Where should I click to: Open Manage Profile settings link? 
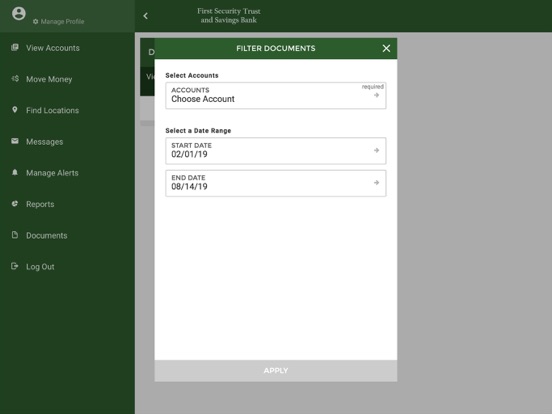(x=58, y=21)
